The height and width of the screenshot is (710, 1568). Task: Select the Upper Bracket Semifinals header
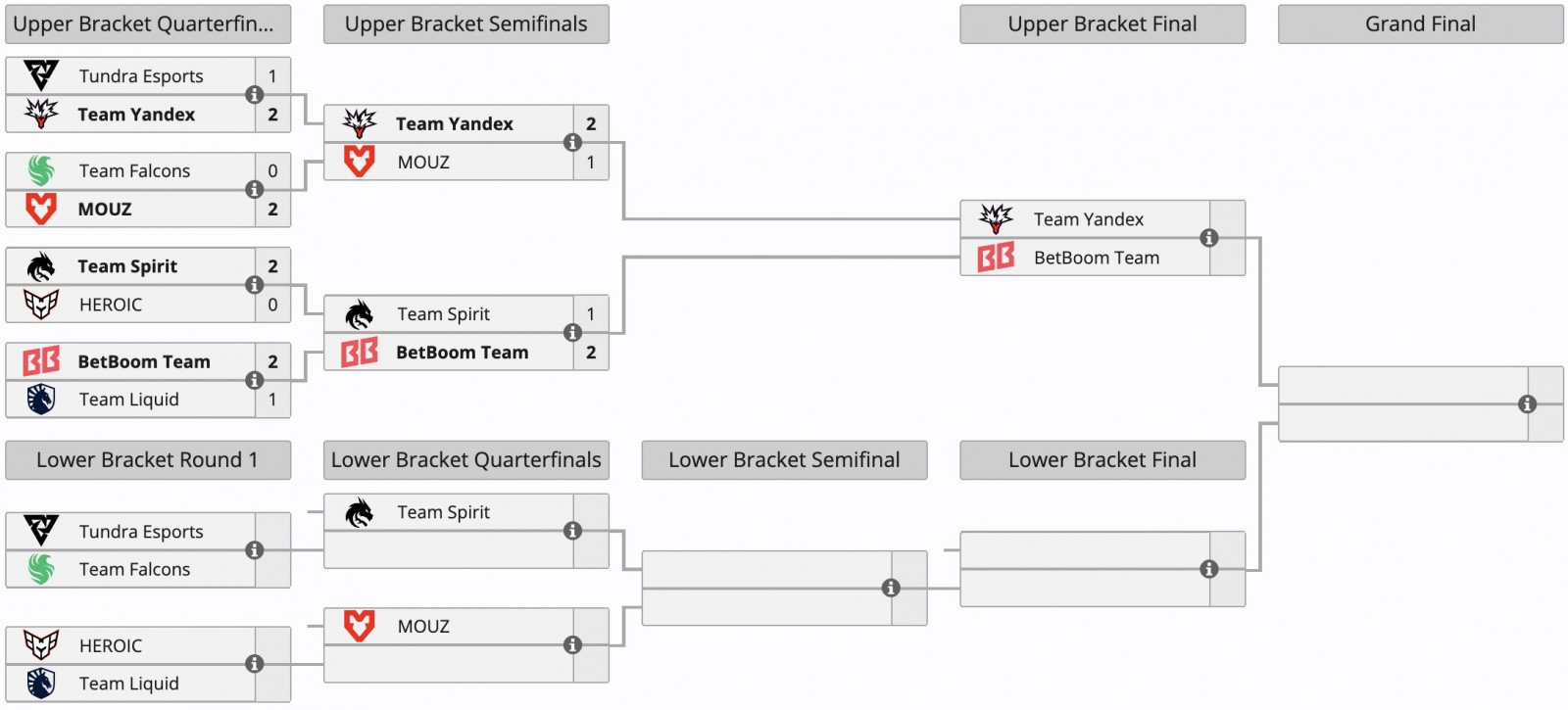coord(465,24)
